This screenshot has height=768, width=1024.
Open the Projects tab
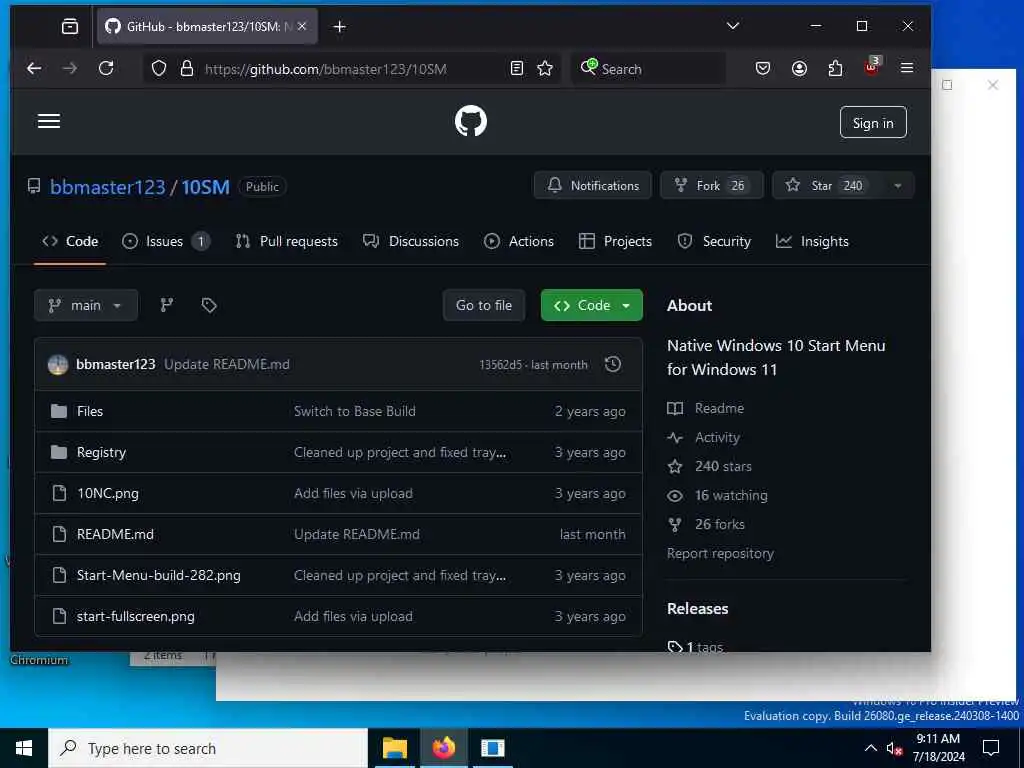[615, 242]
